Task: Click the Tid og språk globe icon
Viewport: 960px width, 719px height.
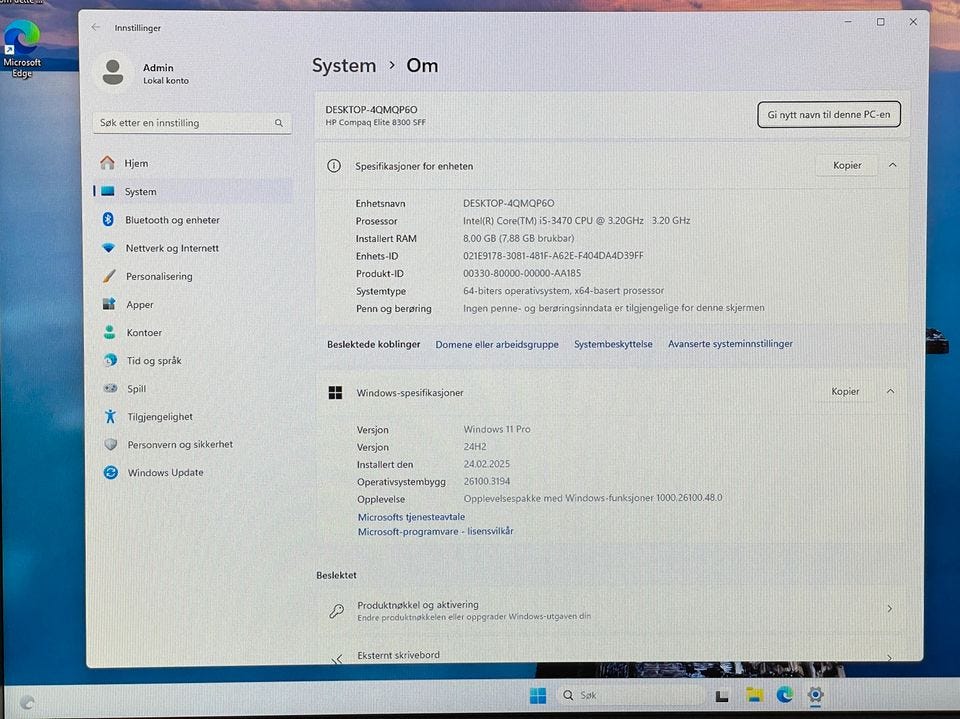Action: point(110,360)
